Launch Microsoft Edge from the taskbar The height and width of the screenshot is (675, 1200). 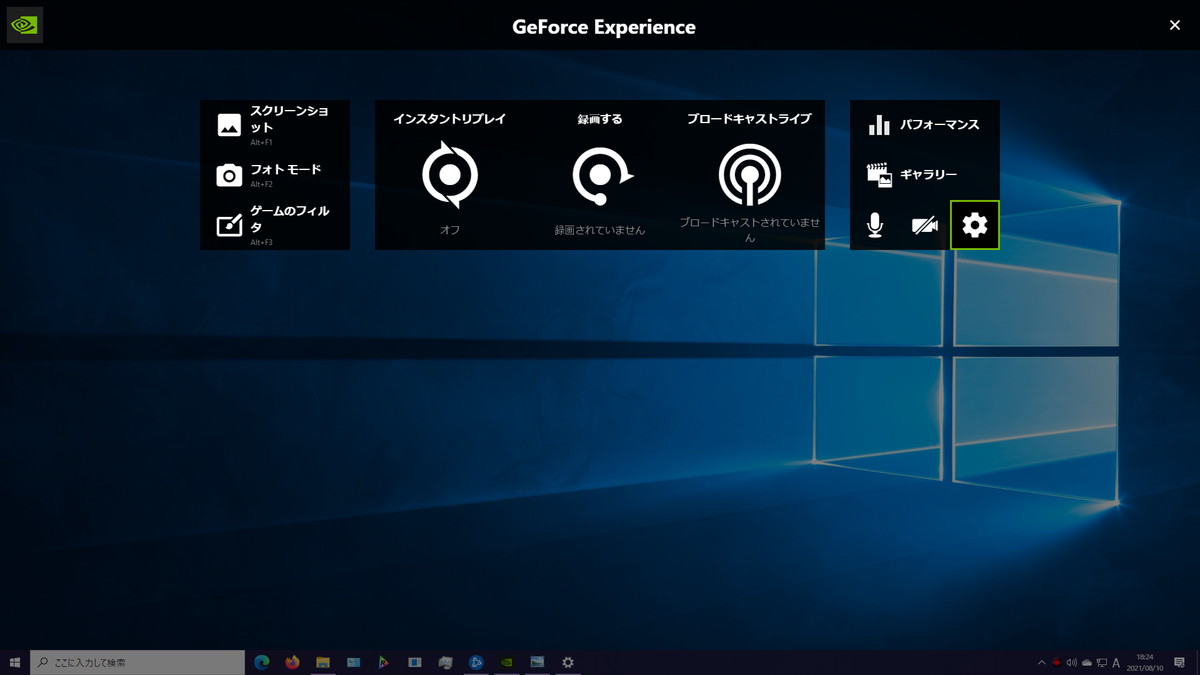pyautogui.click(x=262, y=662)
